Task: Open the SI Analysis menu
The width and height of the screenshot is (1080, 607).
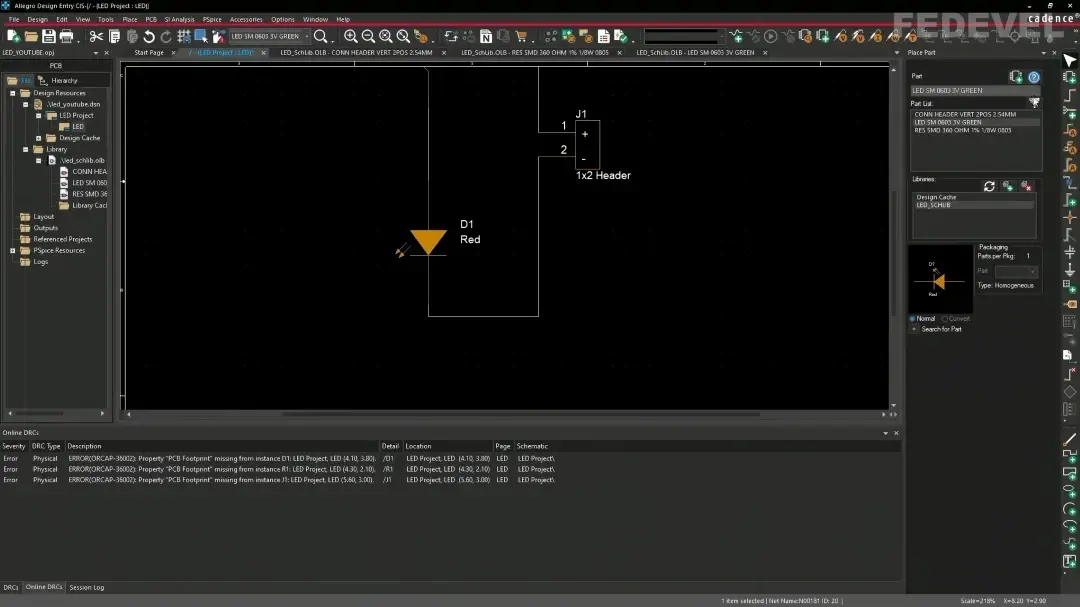Action: coord(179,19)
